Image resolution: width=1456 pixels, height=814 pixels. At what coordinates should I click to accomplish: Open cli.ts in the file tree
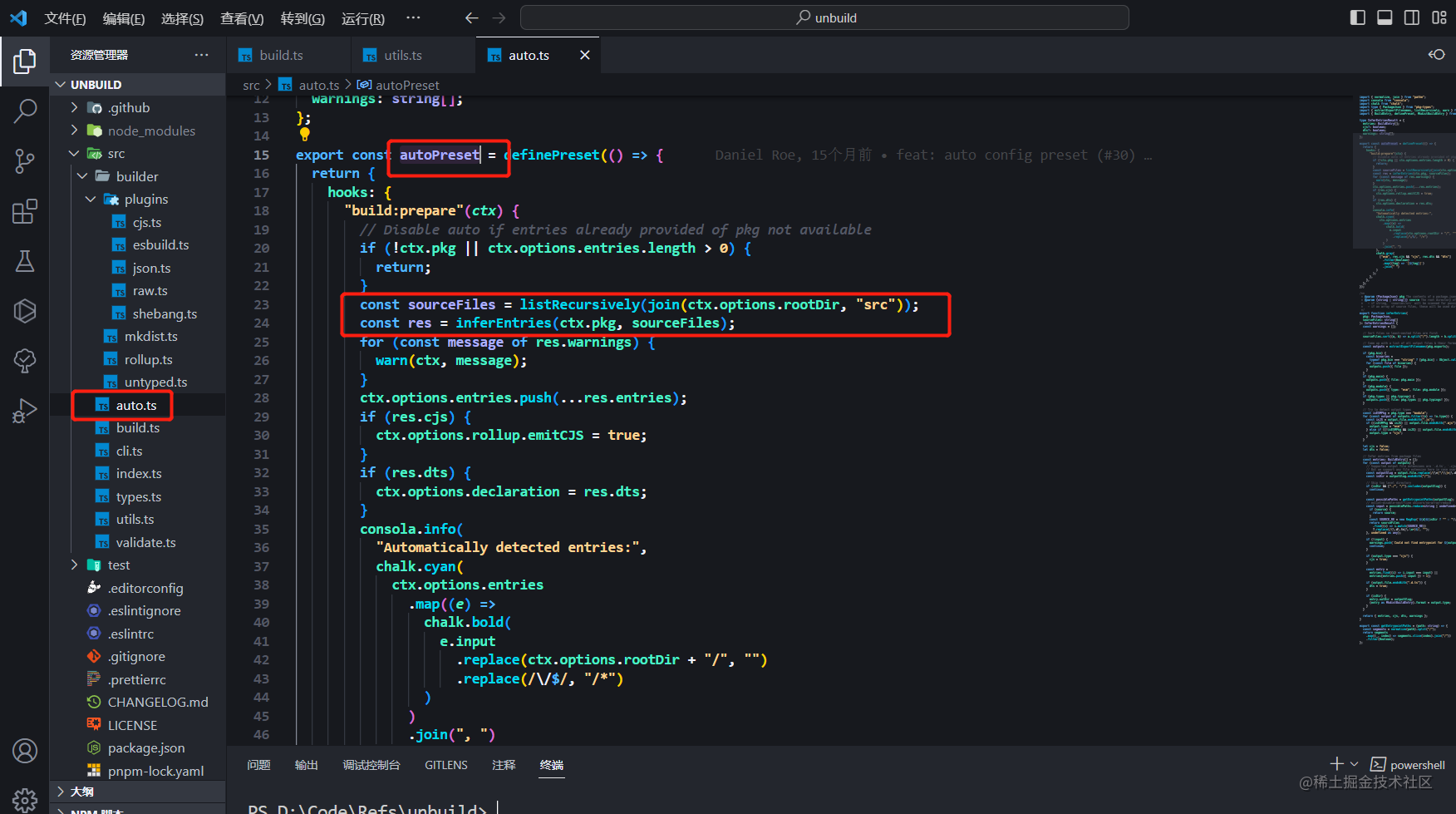coord(138,451)
